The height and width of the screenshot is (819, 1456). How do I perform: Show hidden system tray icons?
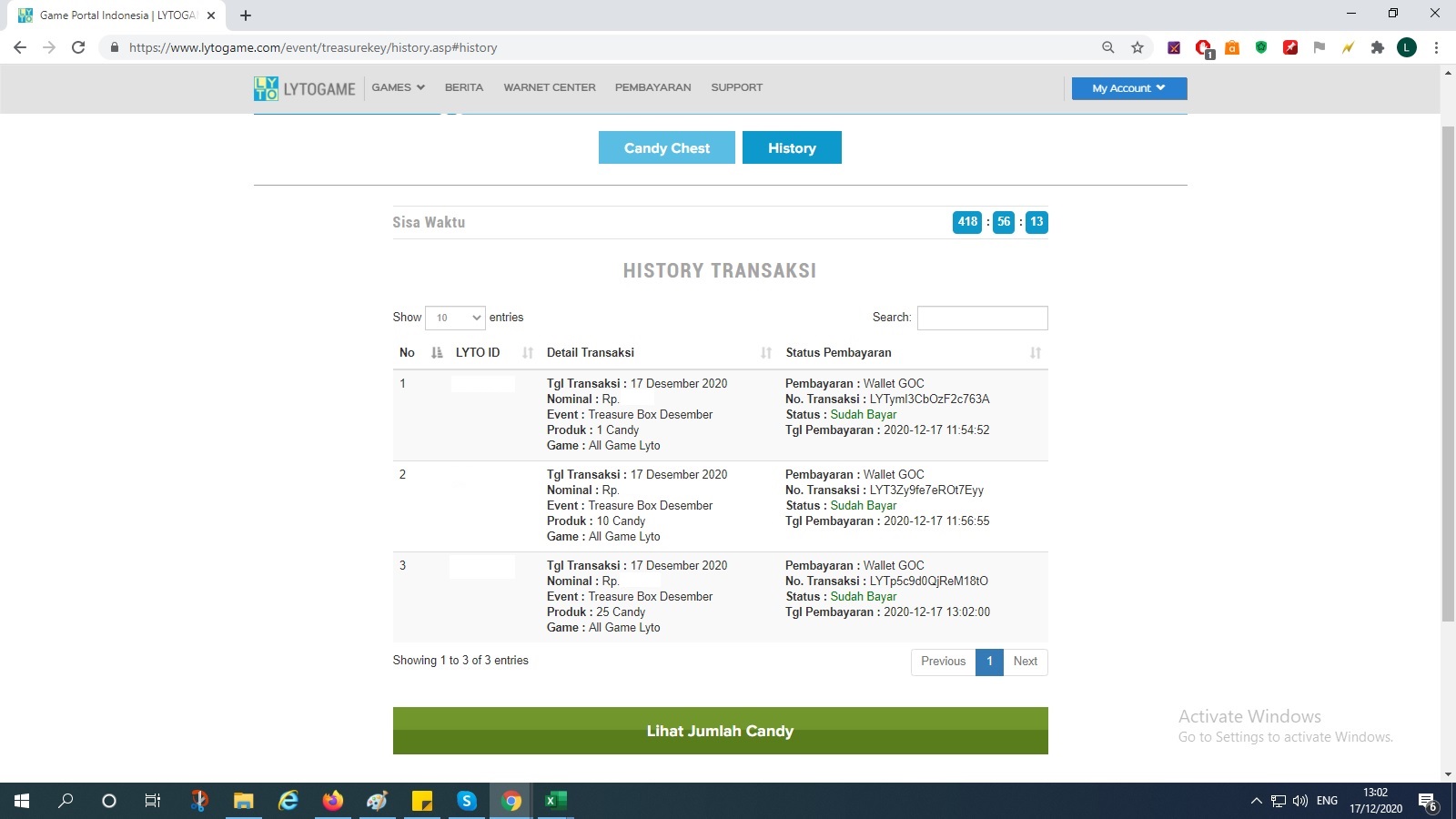tap(1257, 801)
